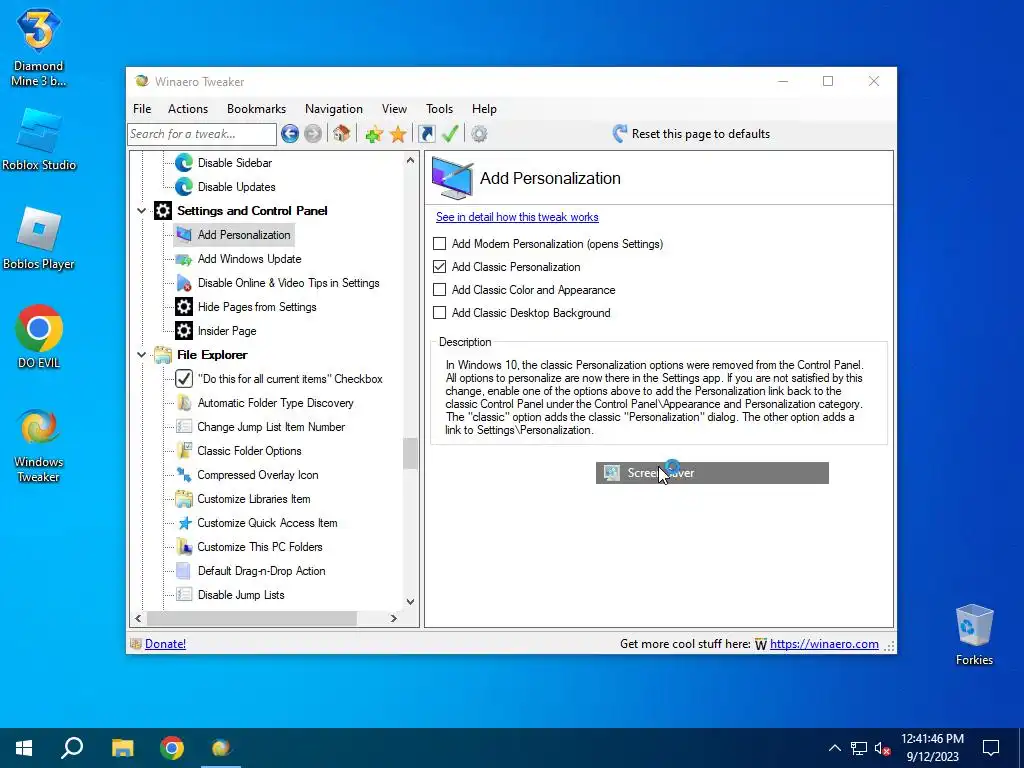Select Classic Folder Options tree item

pos(249,451)
